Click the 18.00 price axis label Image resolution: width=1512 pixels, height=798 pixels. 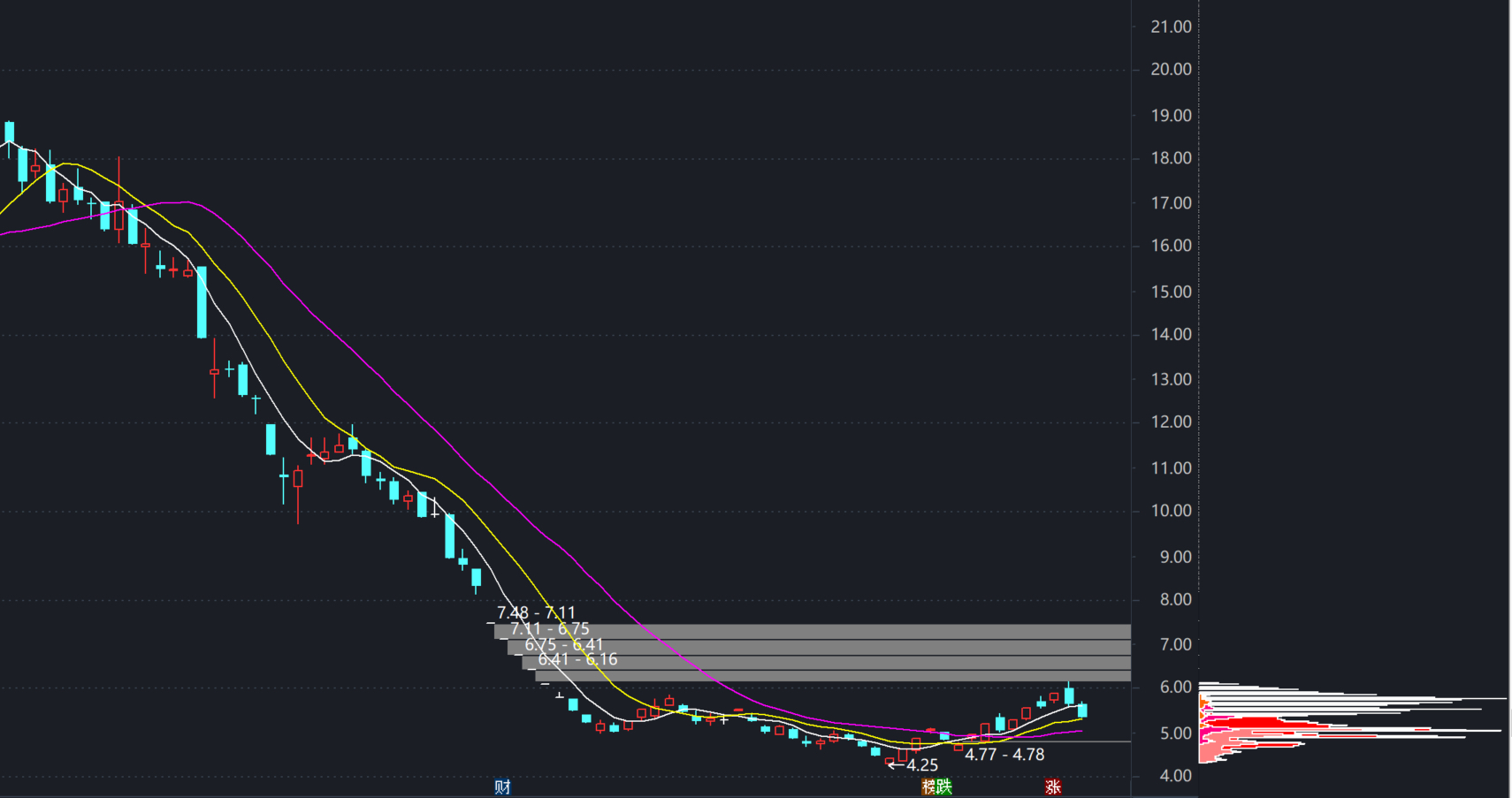pos(1171,158)
